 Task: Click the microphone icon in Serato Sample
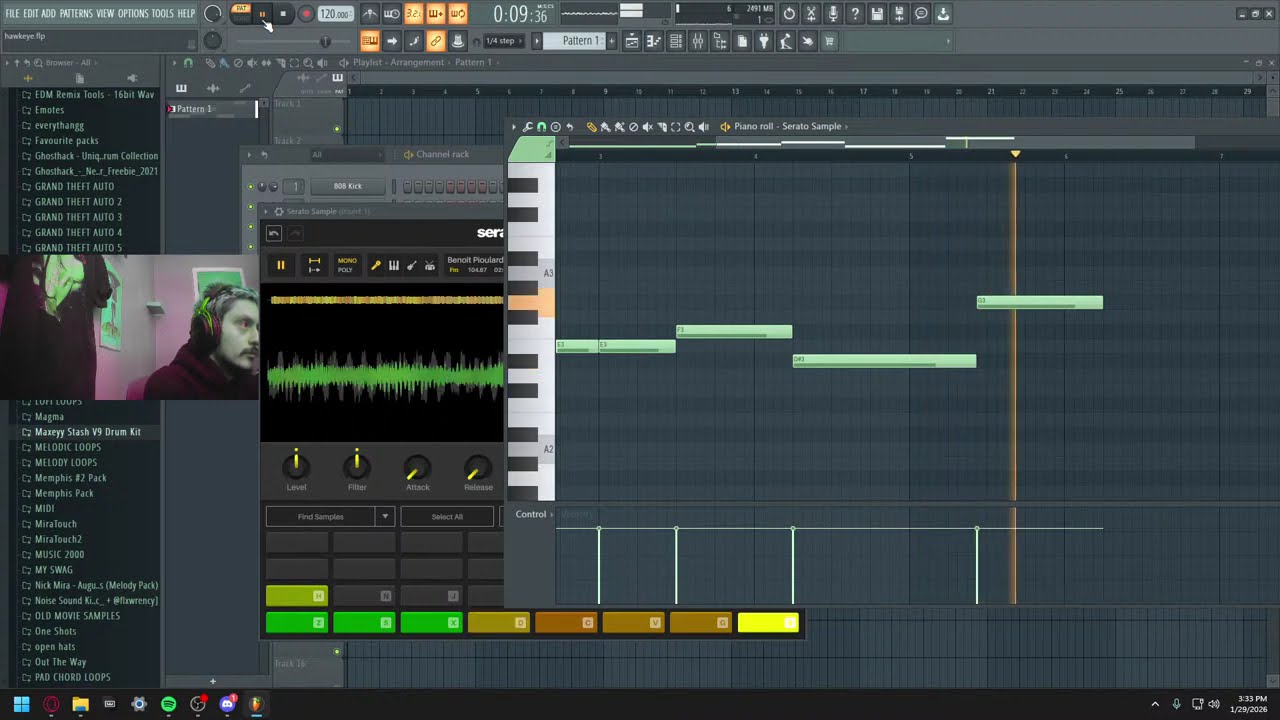(x=376, y=265)
